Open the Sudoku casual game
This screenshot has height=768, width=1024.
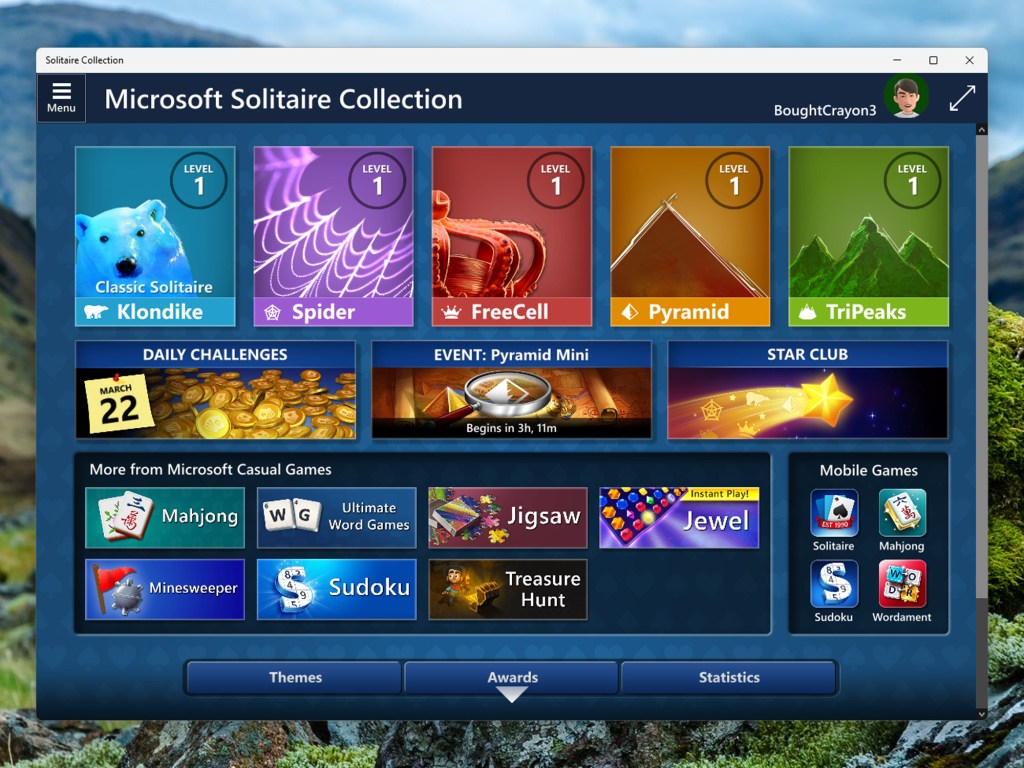coord(336,590)
